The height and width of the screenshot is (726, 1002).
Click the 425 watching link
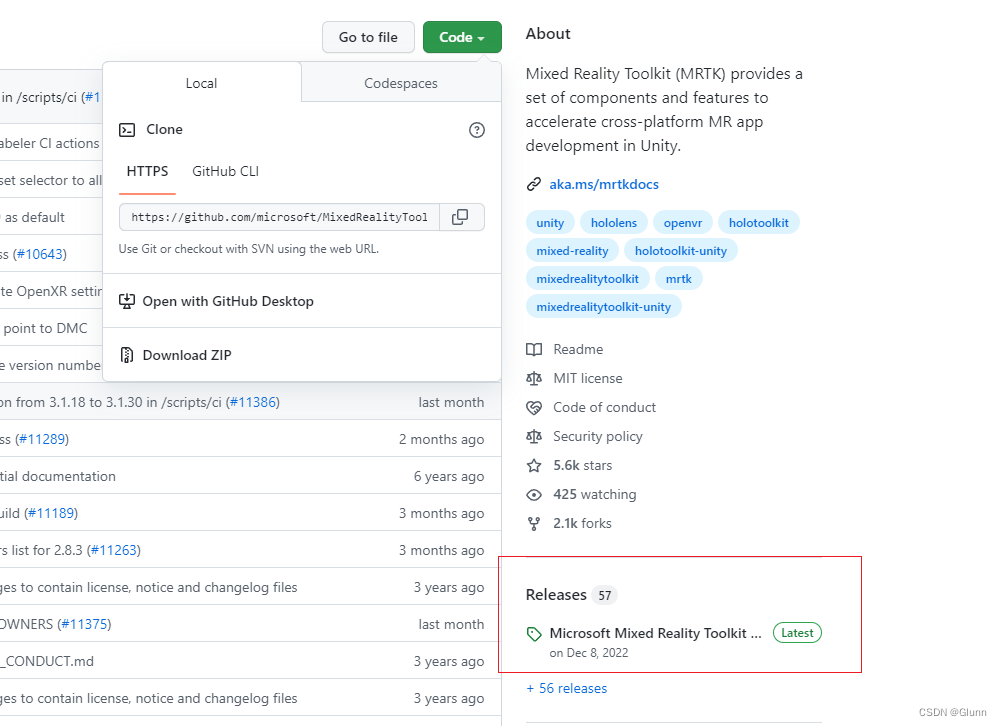click(x=595, y=495)
